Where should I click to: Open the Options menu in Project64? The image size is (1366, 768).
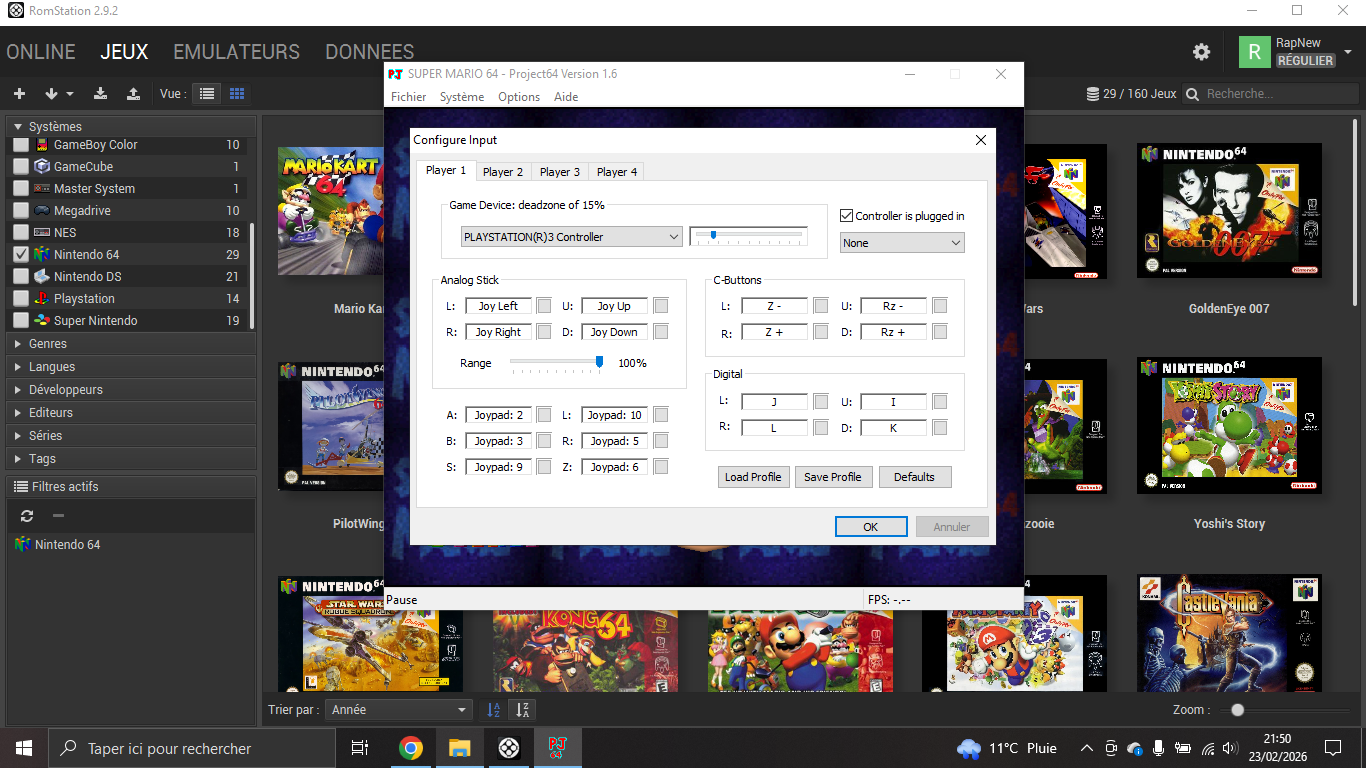[x=519, y=97]
